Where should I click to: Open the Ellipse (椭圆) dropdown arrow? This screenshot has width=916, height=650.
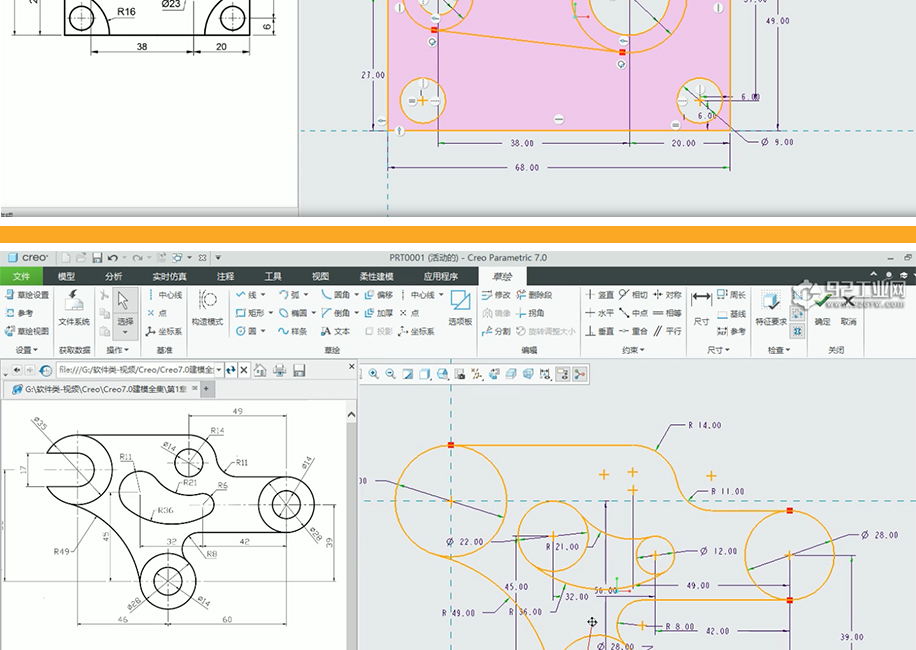(313, 313)
